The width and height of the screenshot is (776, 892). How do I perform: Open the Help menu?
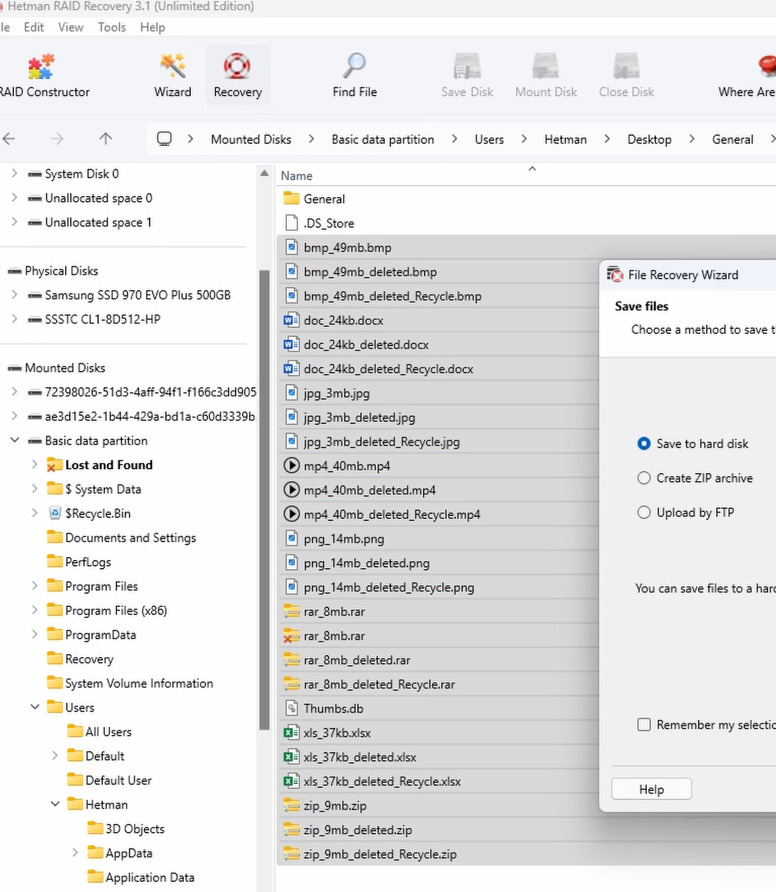pyautogui.click(x=152, y=27)
